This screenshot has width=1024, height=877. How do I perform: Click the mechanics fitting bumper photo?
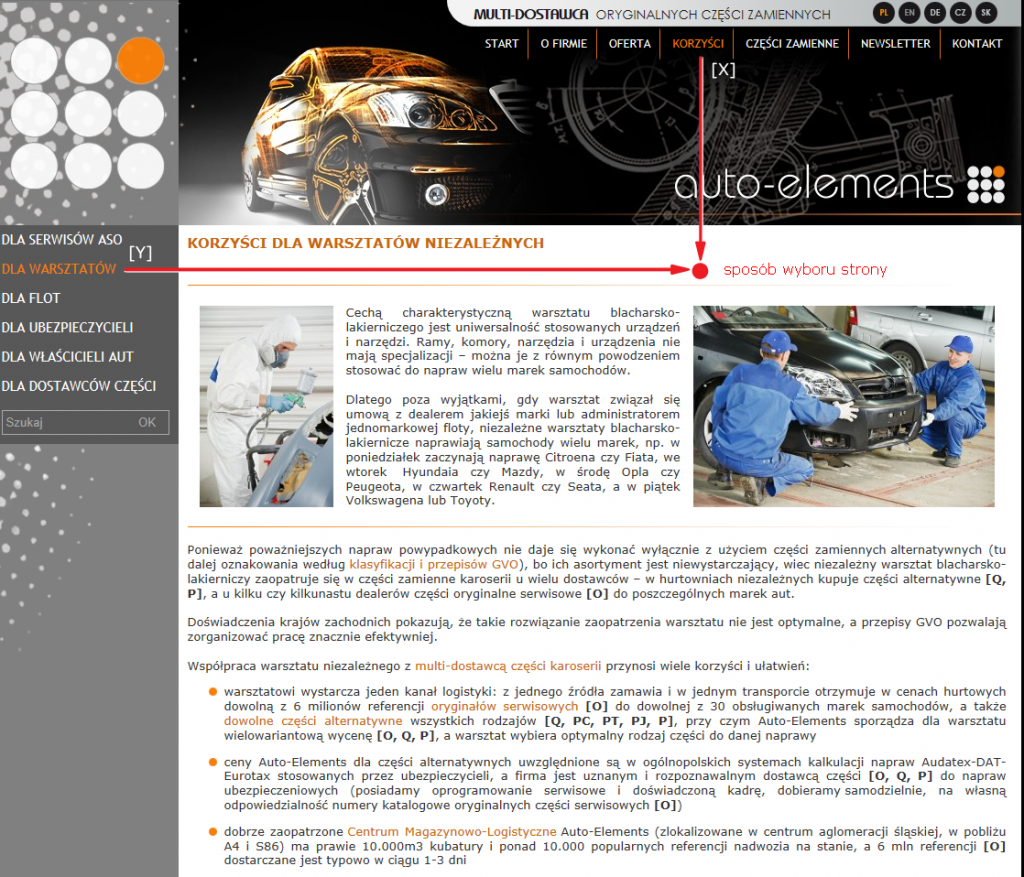point(844,406)
